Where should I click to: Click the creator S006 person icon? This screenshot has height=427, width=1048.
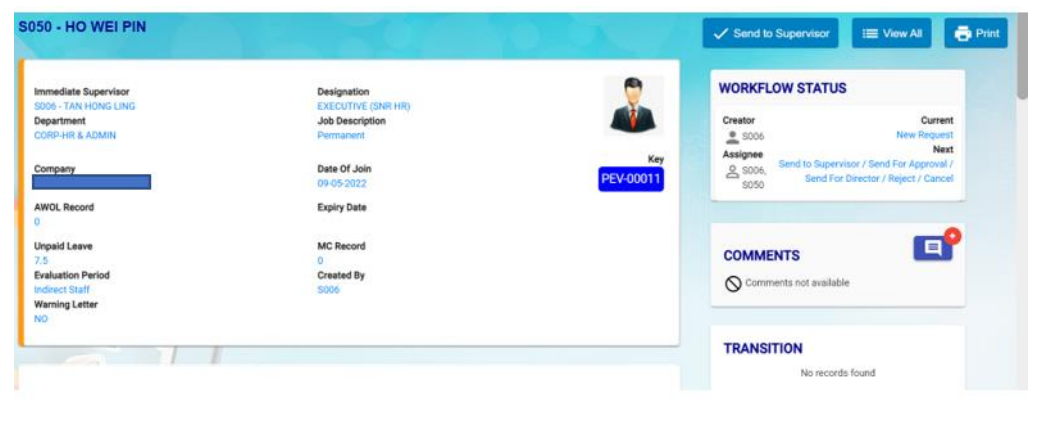[730, 135]
